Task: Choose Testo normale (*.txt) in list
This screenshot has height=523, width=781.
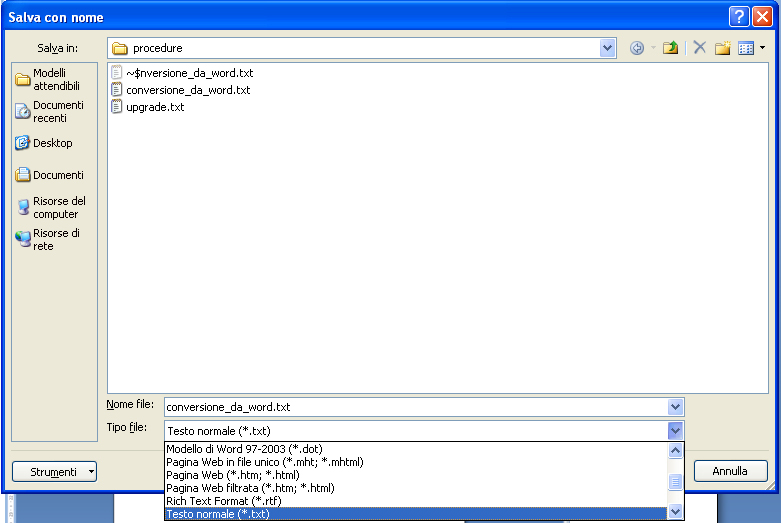Action: 416,514
